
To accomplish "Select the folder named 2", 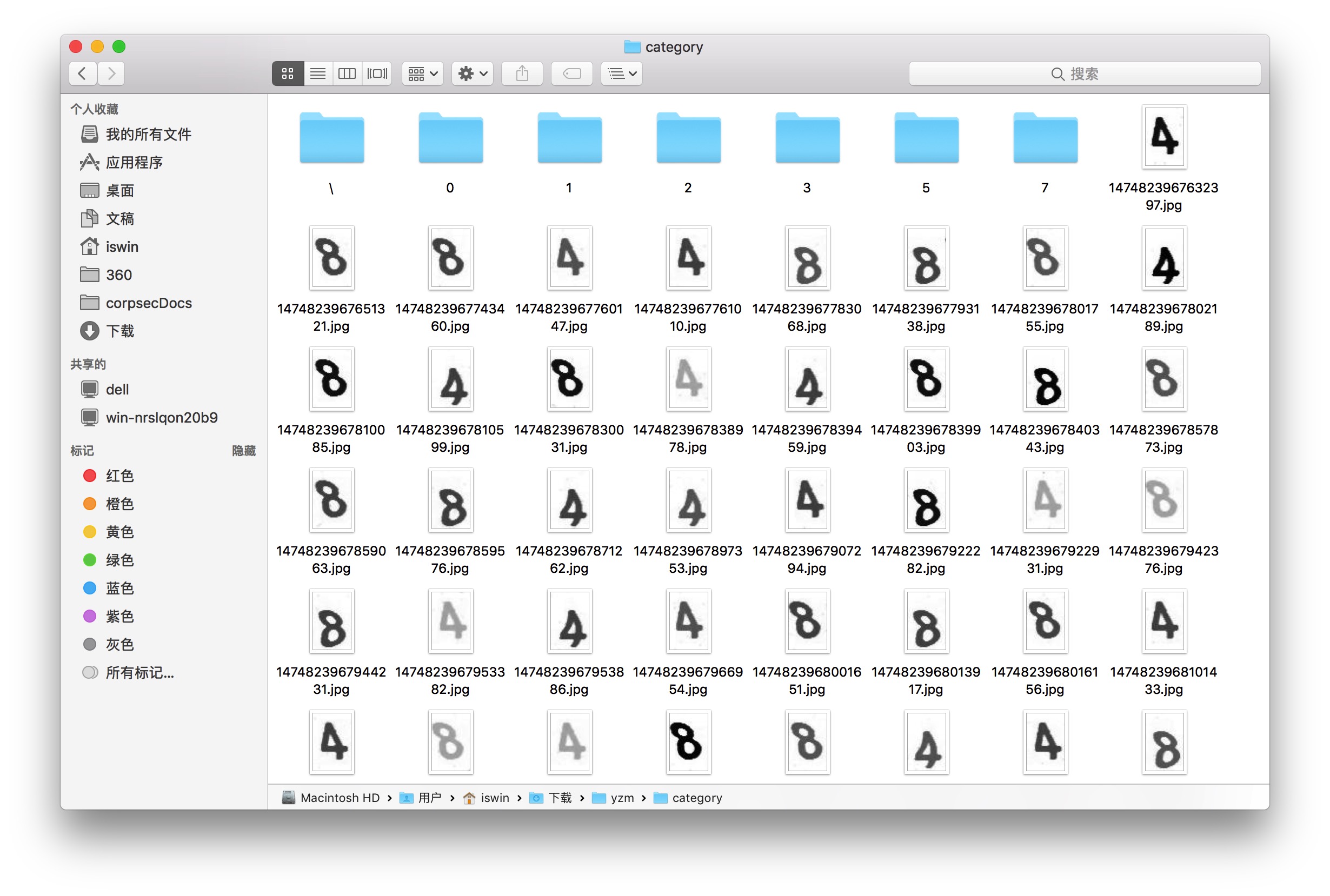I will (688, 138).
